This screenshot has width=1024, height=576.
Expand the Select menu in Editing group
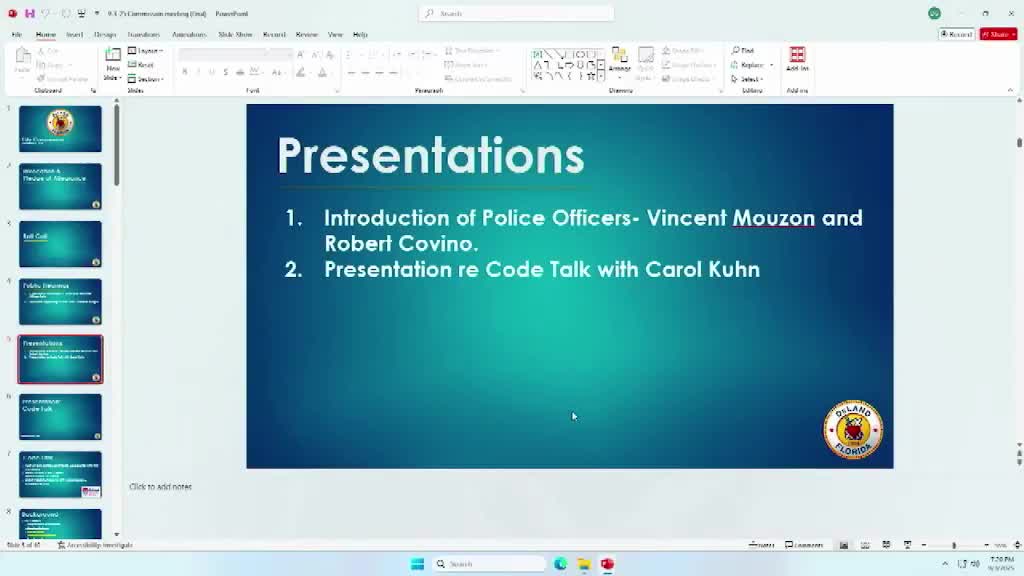coord(748,78)
